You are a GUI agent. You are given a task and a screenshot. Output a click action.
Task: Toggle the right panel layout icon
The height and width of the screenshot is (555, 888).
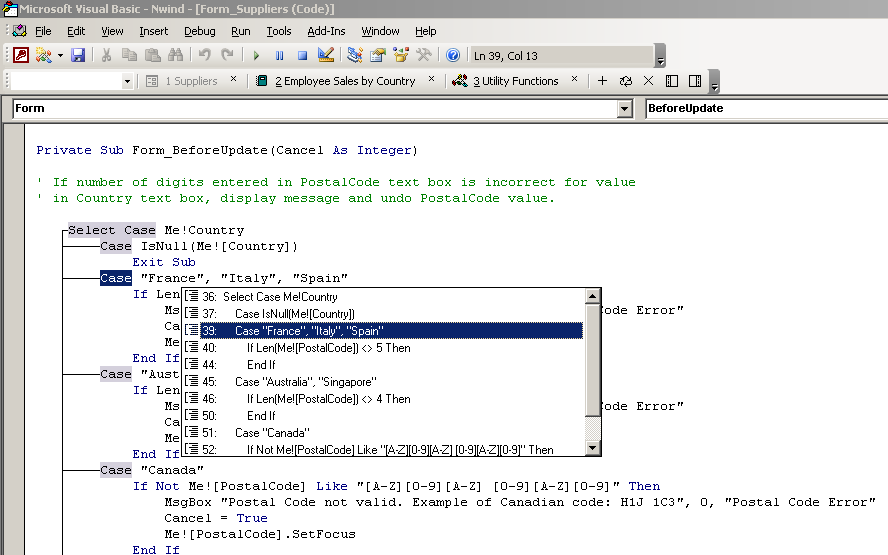695,81
